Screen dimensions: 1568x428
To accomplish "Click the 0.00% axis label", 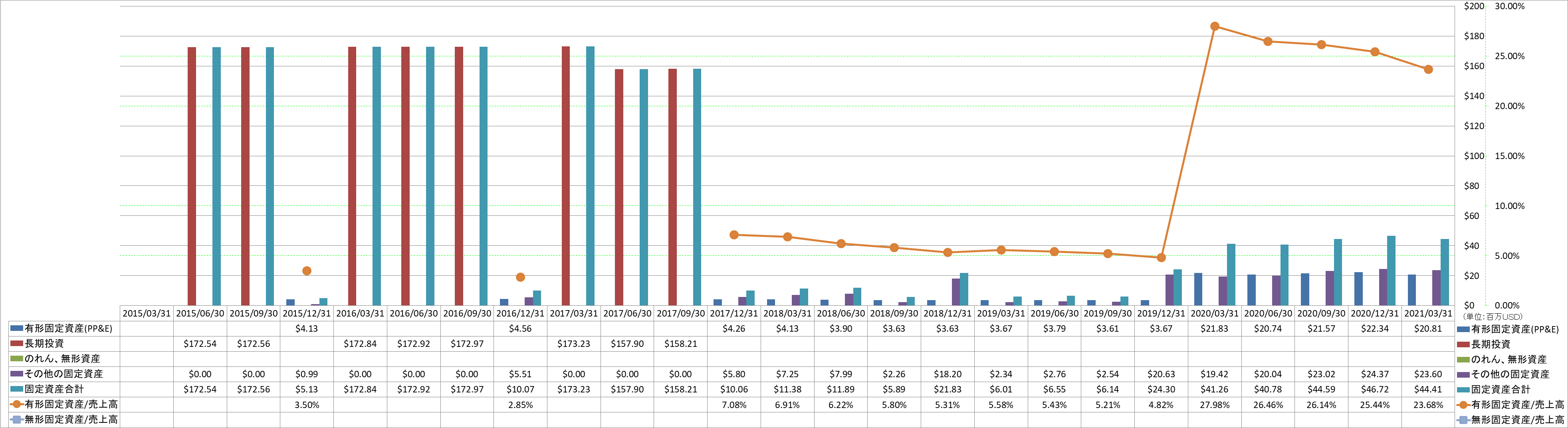I will tap(1507, 306).
